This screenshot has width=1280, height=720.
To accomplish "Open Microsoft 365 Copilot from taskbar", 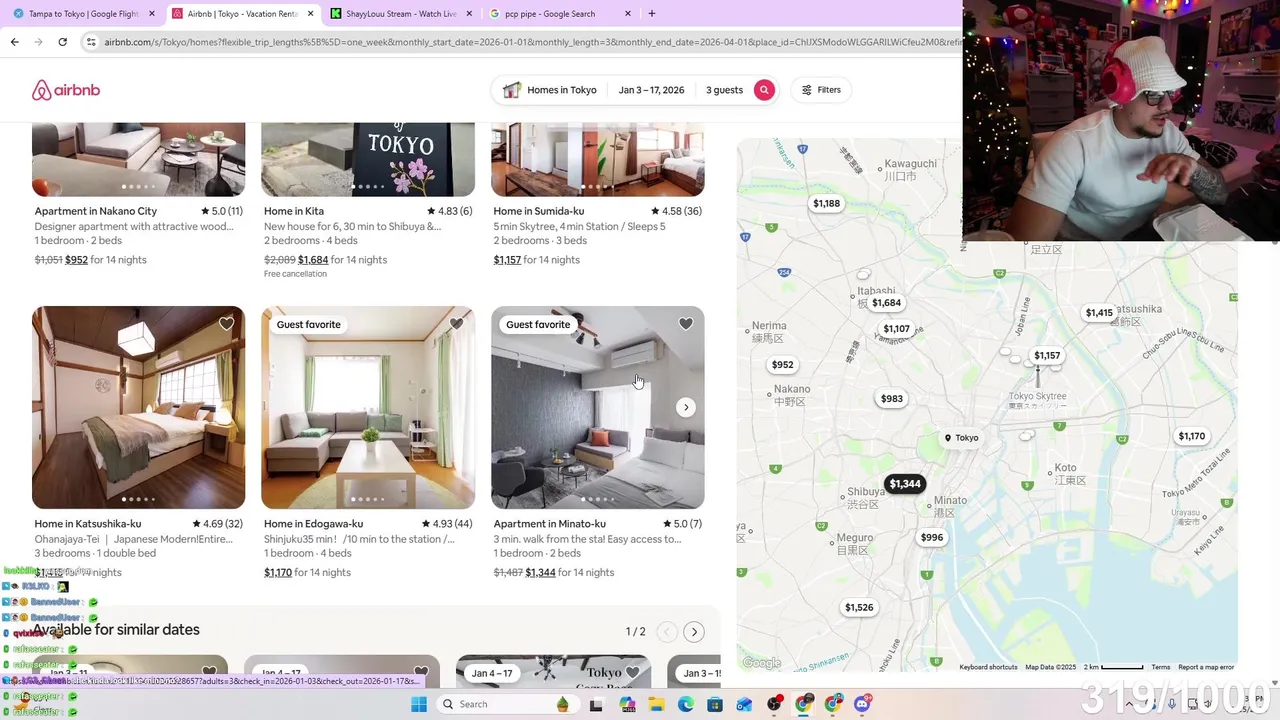I will (x=627, y=704).
